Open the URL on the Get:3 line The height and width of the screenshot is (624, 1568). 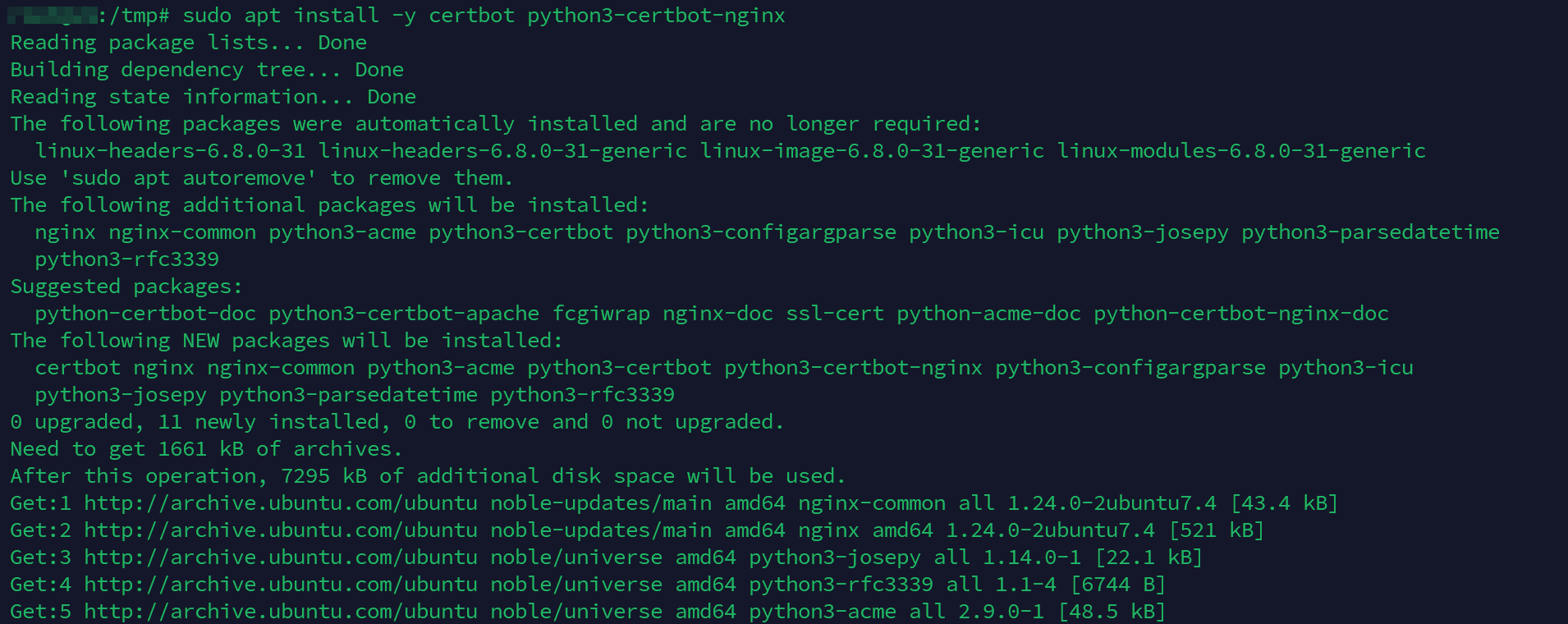280,557
